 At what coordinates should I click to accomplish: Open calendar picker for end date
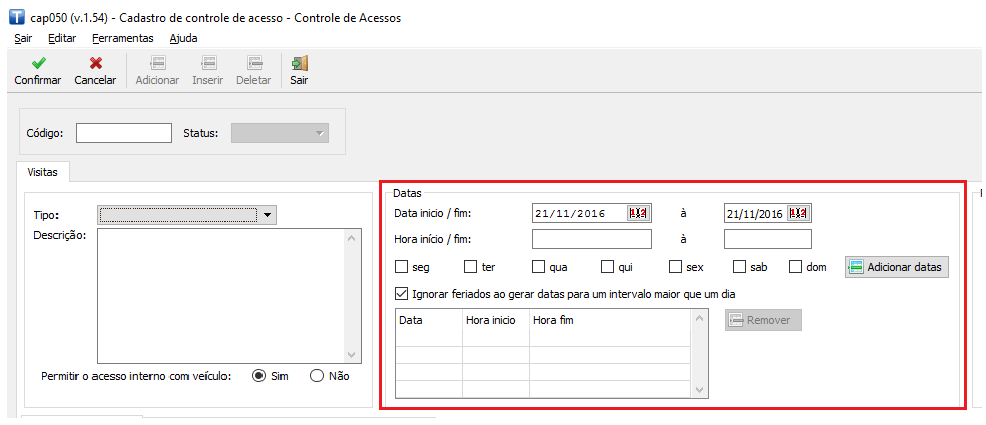[798, 213]
